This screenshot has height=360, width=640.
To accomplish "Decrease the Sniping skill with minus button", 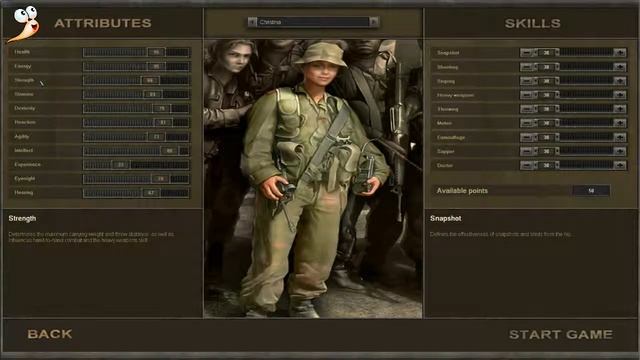I will point(527,81).
